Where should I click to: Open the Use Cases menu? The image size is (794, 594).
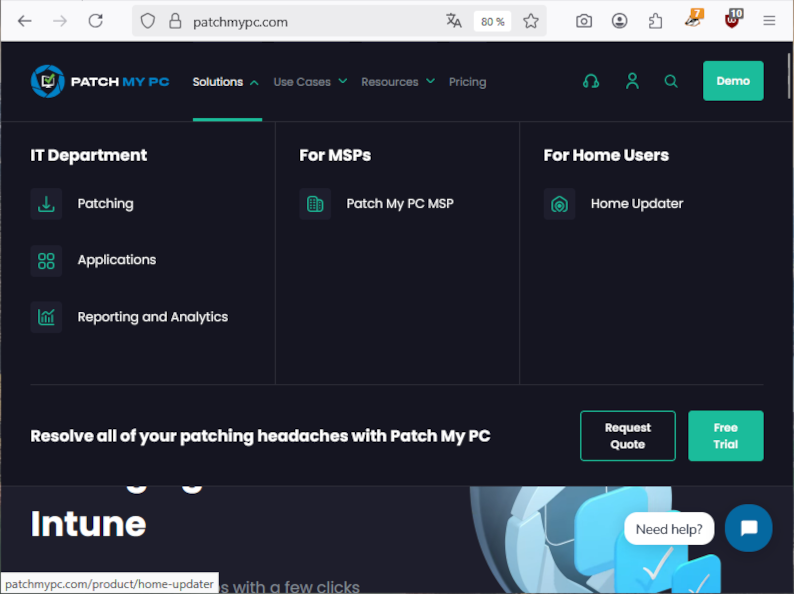pos(302,82)
